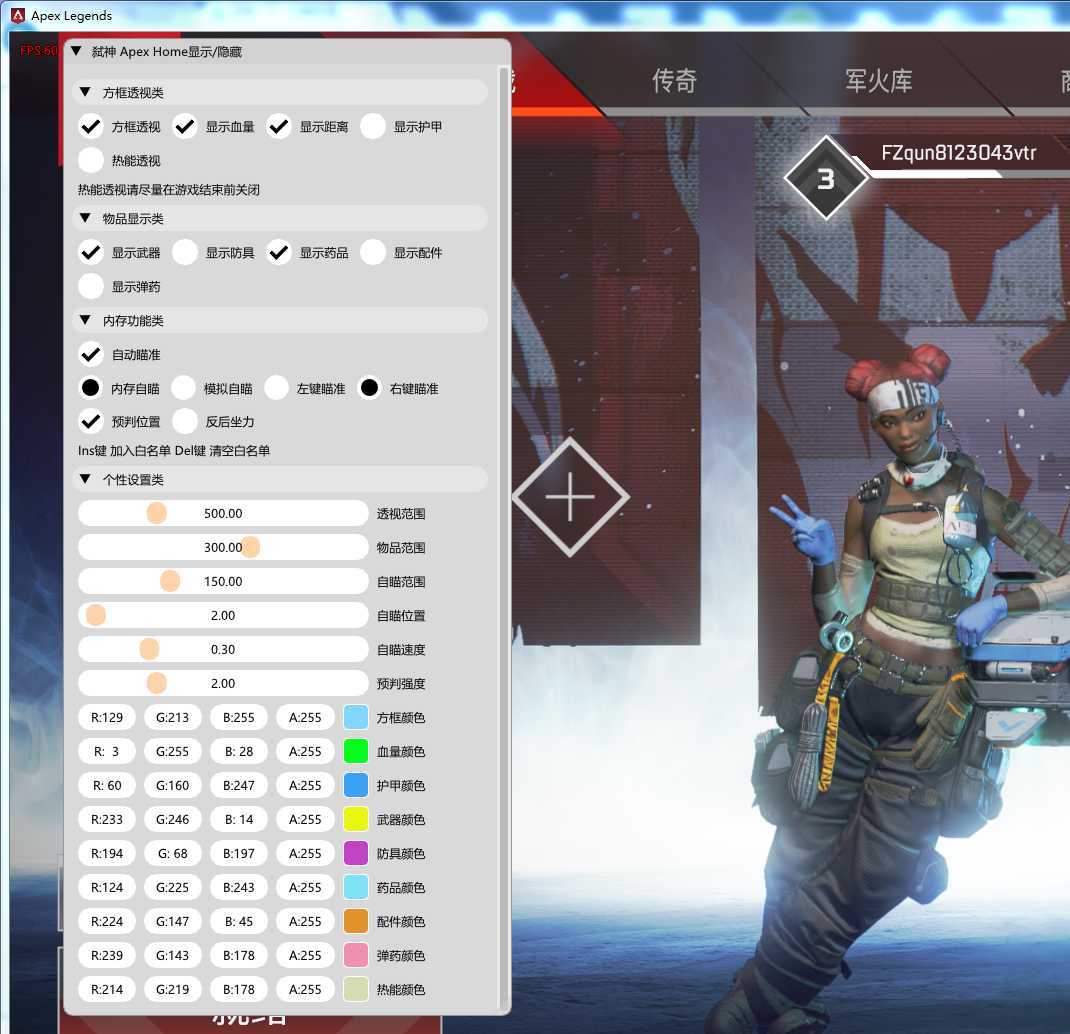
Task: Uncheck the 显示距离 checkbox
Action: point(278,126)
